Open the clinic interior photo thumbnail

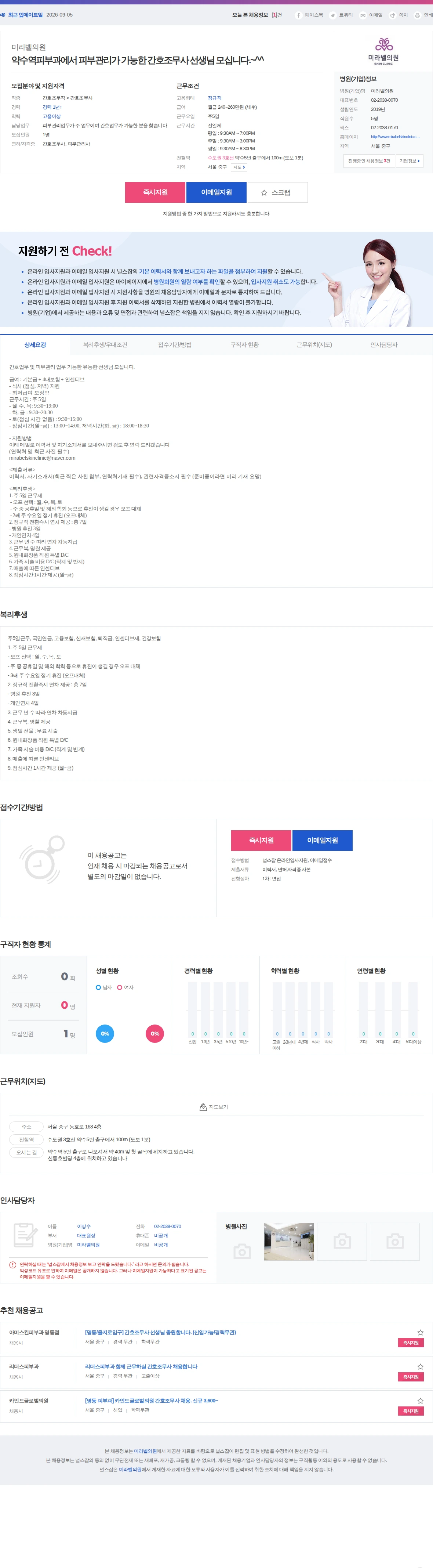(x=289, y=1241)
